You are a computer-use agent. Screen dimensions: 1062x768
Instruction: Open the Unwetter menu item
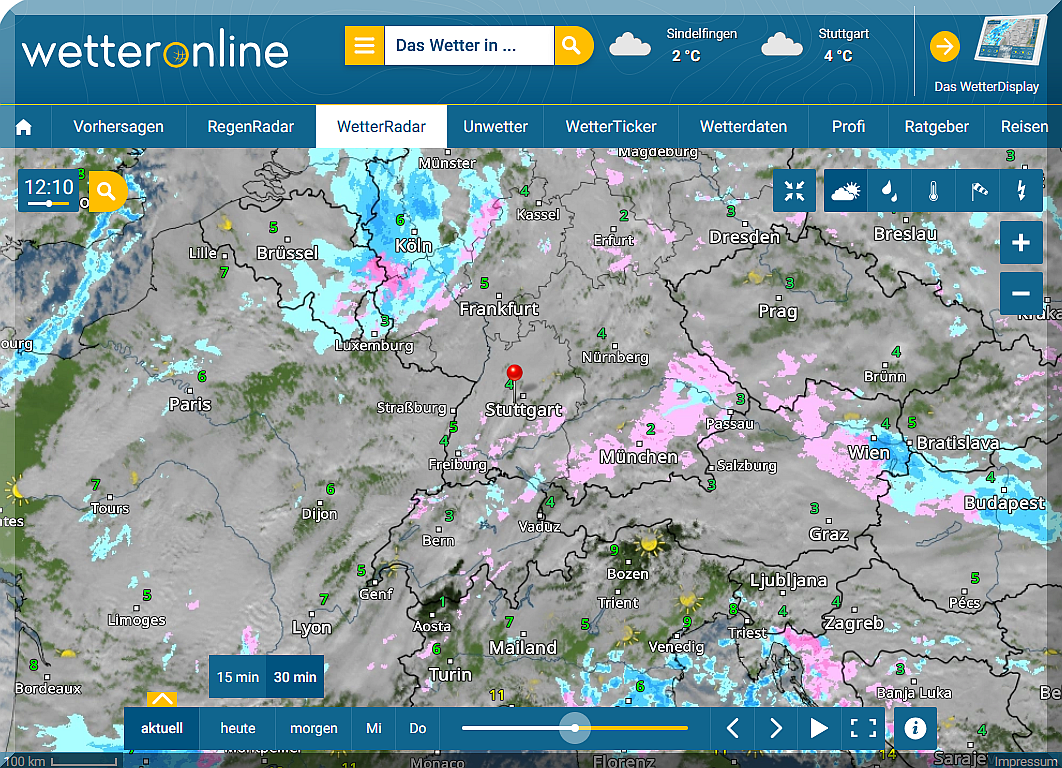(495, 127)
